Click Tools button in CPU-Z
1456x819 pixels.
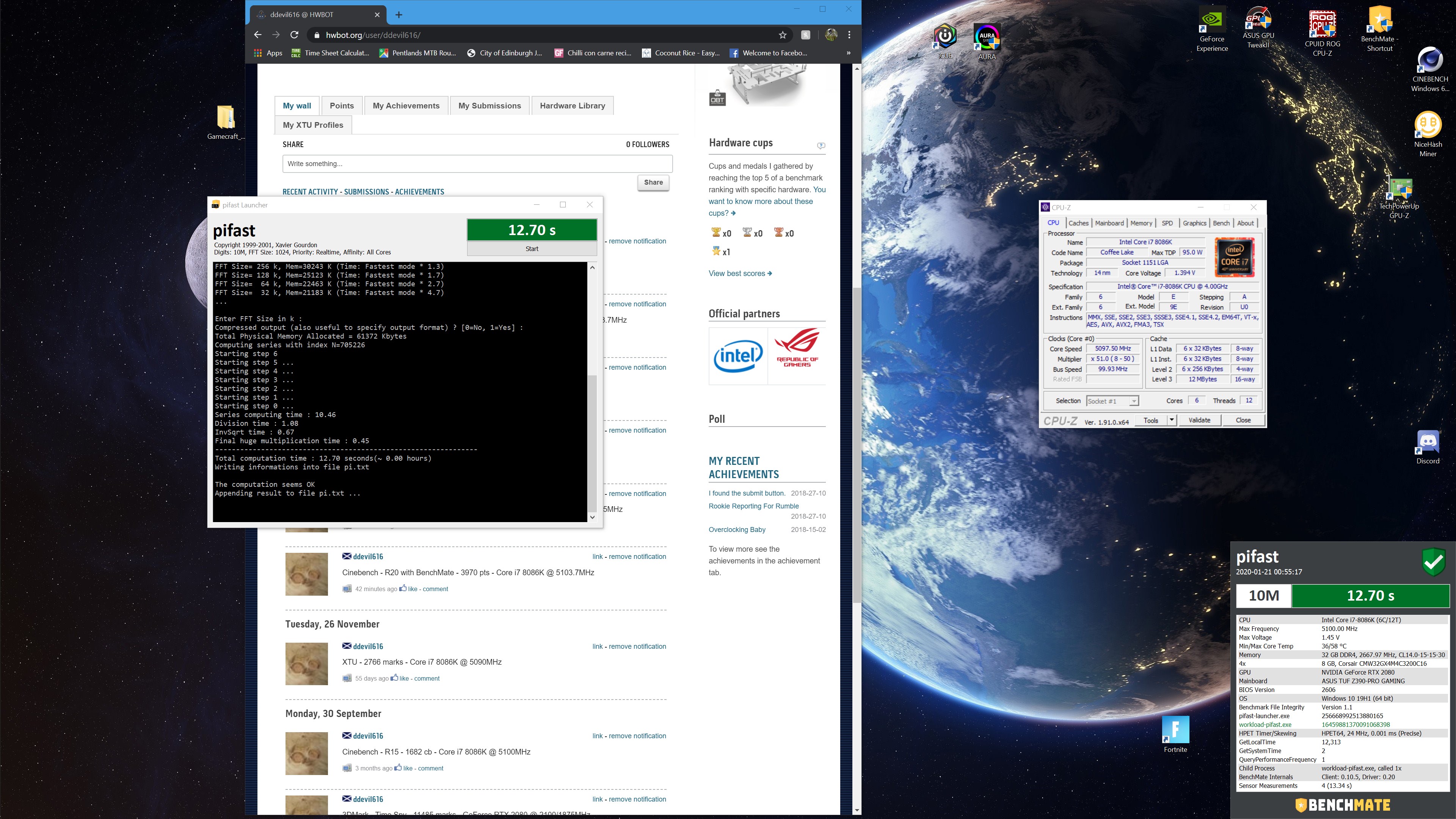point(1151,420)
